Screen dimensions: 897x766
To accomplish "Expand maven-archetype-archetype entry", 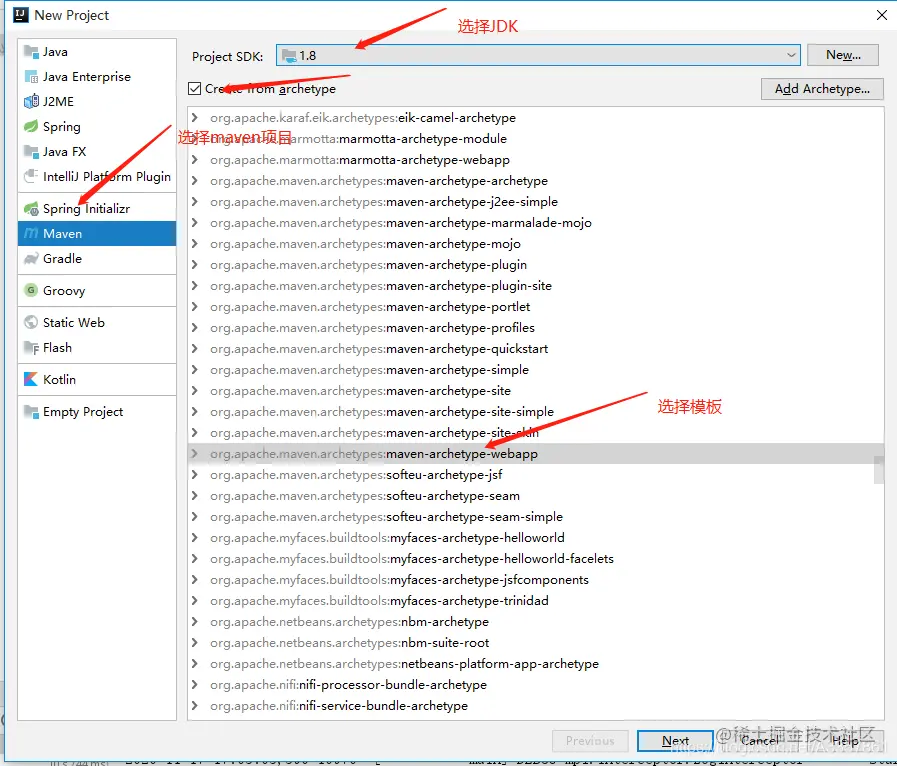I will click(x=195, y=181).
